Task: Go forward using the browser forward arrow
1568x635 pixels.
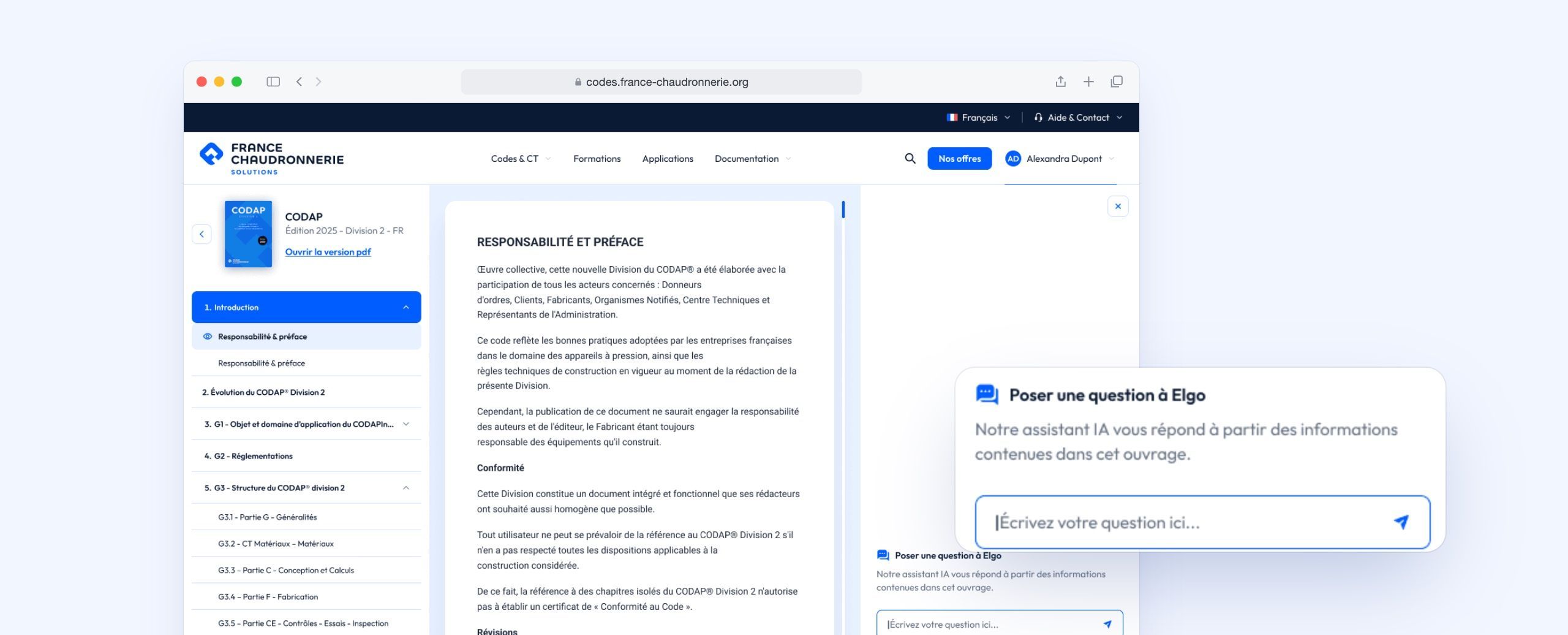Action: coord(318,82)
